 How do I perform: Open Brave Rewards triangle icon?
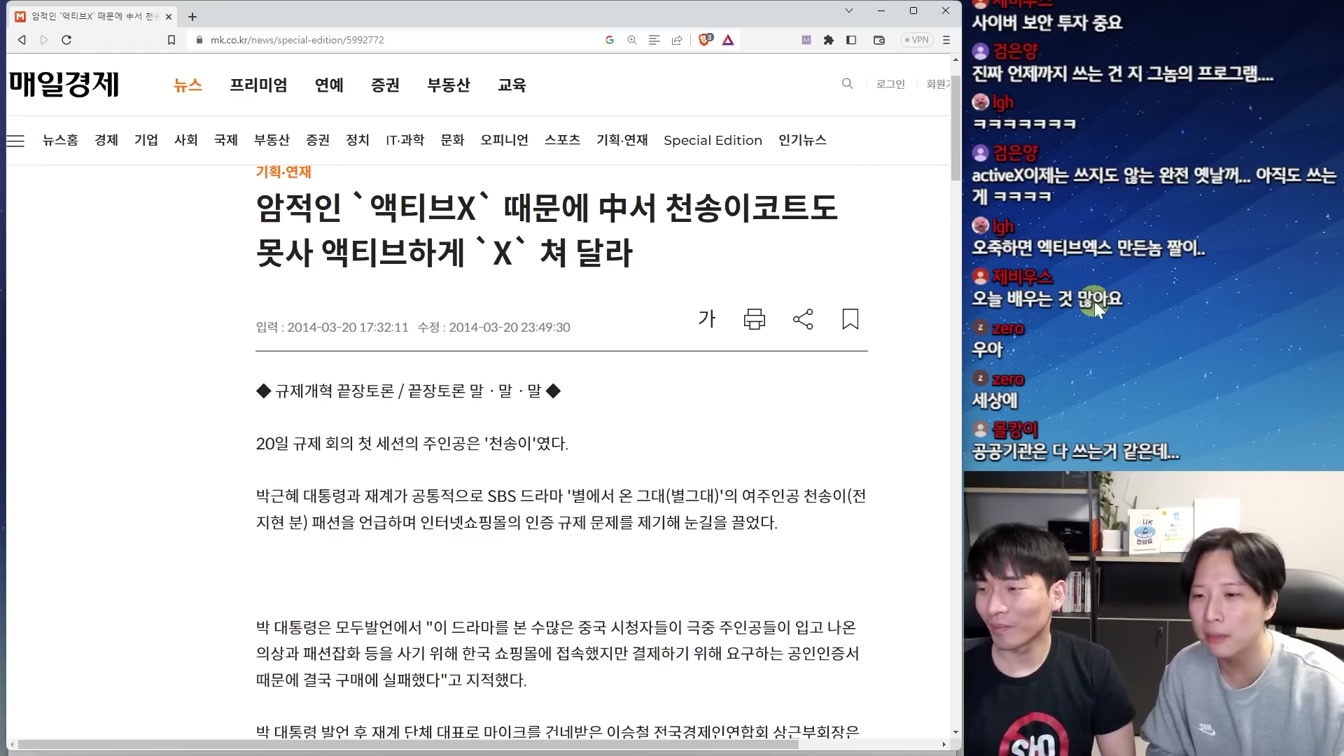[728, 40]
